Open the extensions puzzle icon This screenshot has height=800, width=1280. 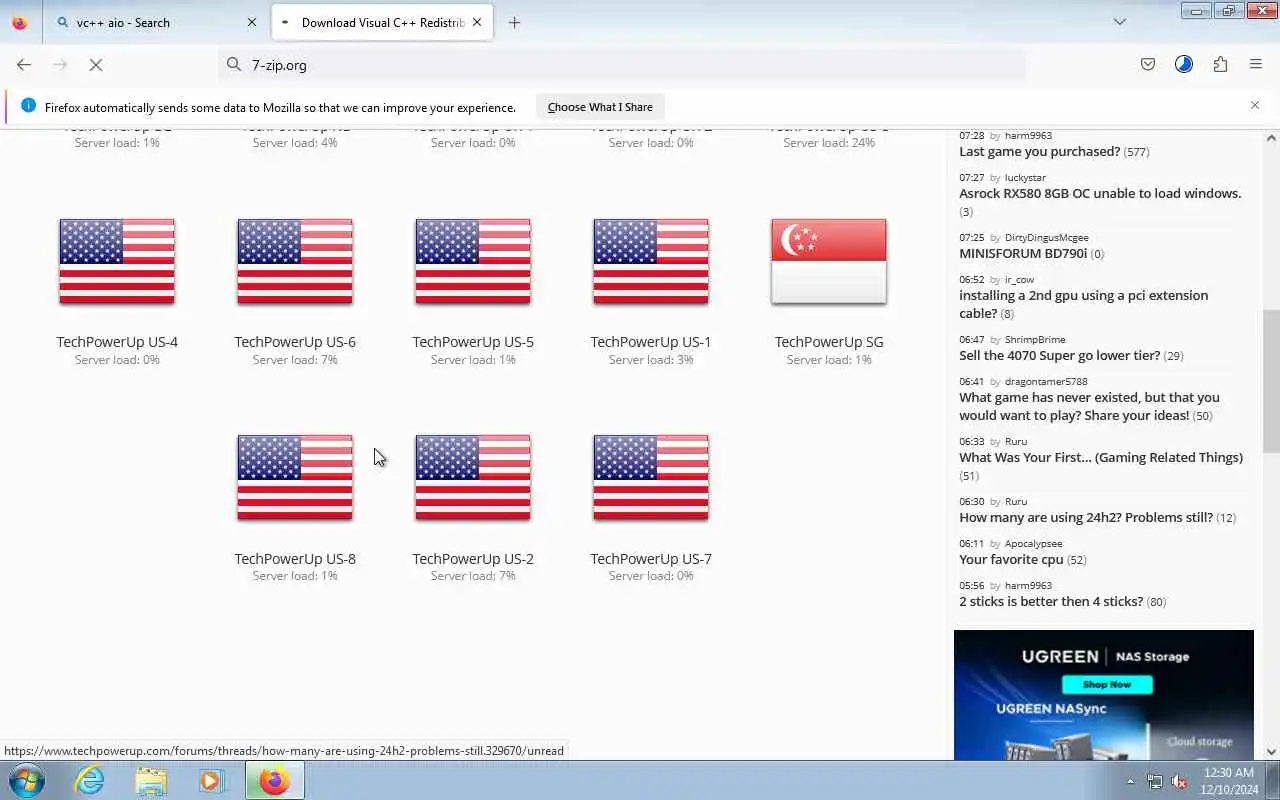[1220, 64]
